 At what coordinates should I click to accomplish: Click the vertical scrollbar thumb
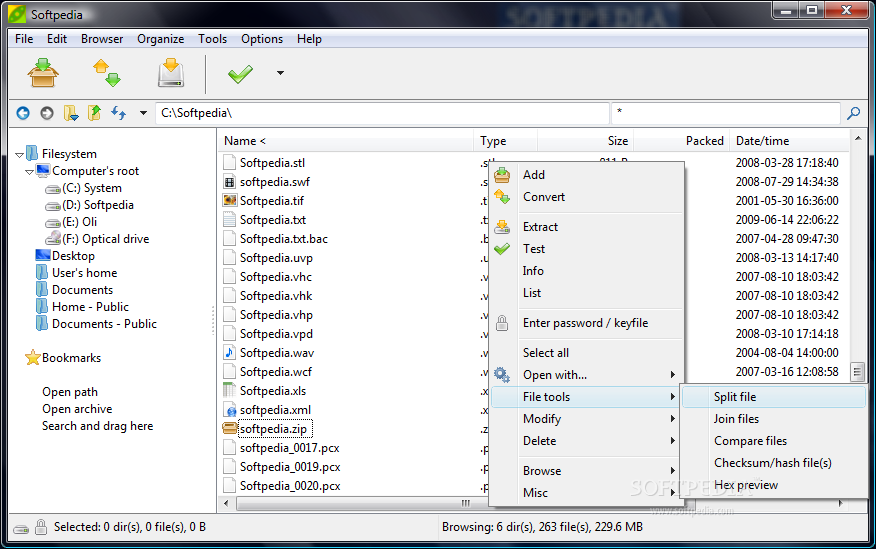[857, 371]
